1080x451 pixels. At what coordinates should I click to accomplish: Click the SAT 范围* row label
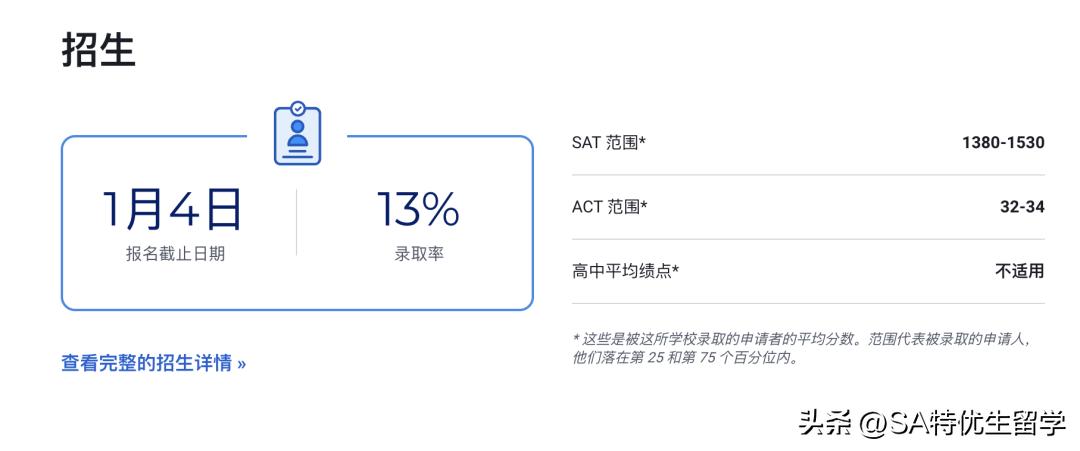609,143
